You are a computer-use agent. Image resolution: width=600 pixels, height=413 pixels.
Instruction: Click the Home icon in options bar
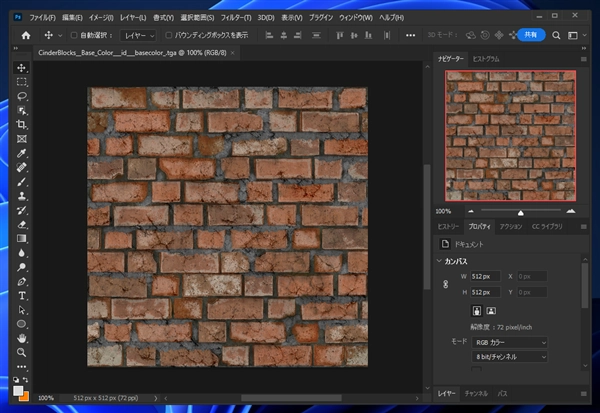tap(27, 35)
